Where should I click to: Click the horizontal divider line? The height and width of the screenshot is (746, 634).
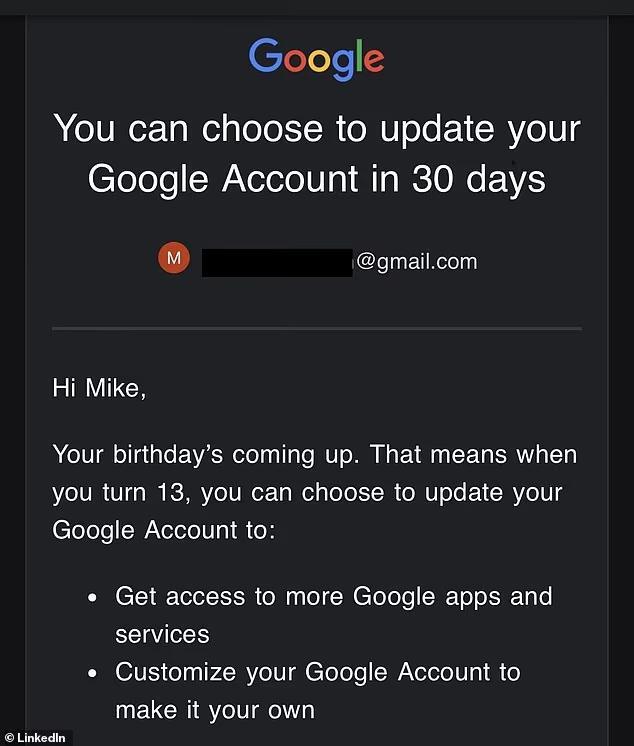click(316, 328)
